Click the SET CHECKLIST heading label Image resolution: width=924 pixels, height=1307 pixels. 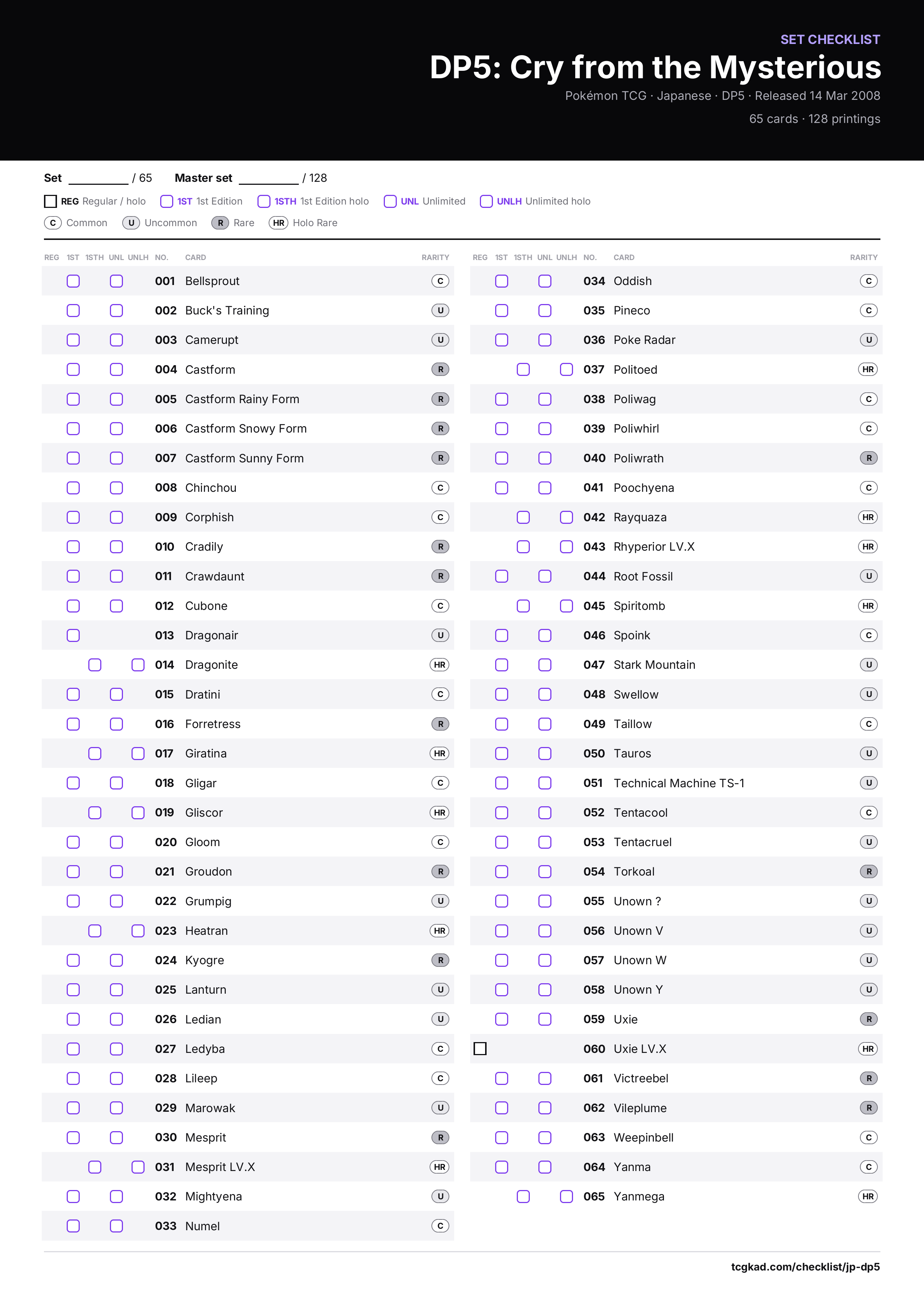pyautogui.click(x=830, y=39)
